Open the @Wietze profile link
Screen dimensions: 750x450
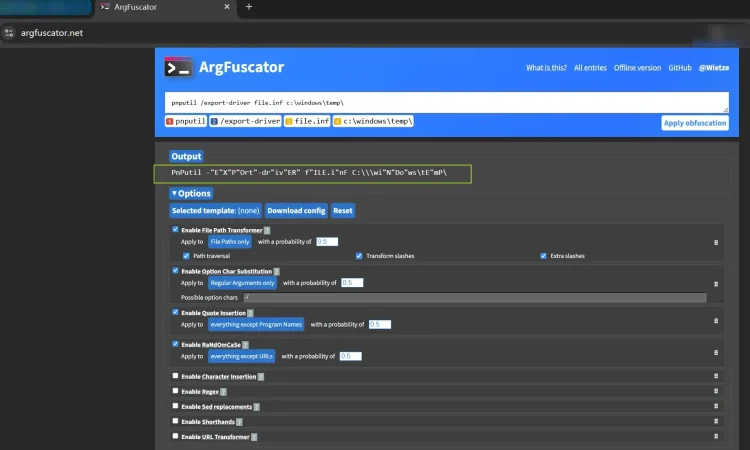714,68
